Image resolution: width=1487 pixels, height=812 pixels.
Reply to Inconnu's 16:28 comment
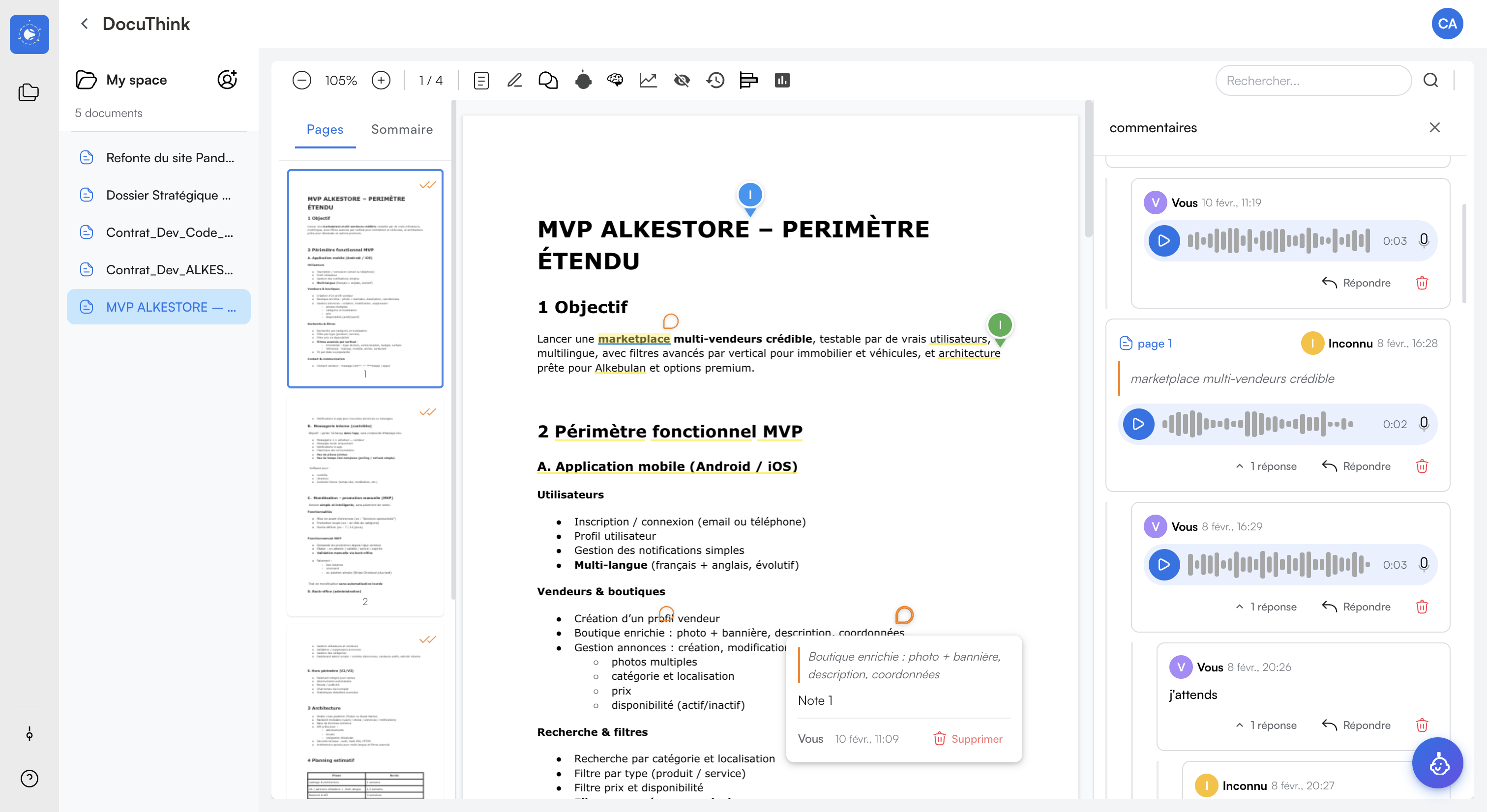1356,466
